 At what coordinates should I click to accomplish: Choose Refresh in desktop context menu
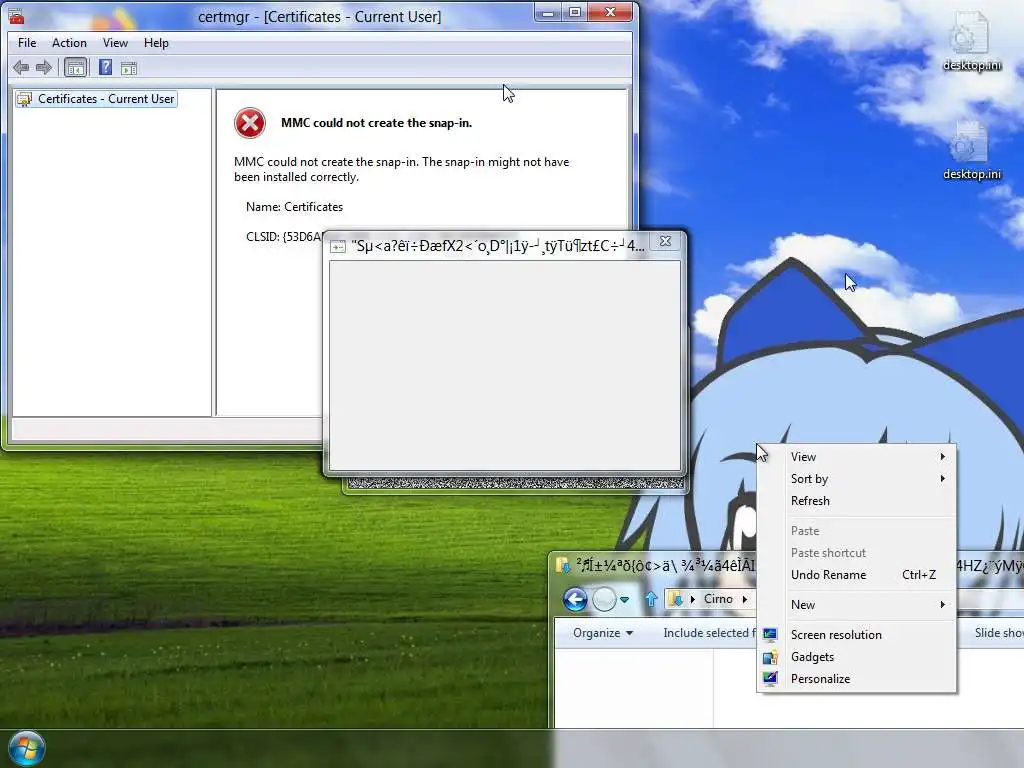(857, 501)
